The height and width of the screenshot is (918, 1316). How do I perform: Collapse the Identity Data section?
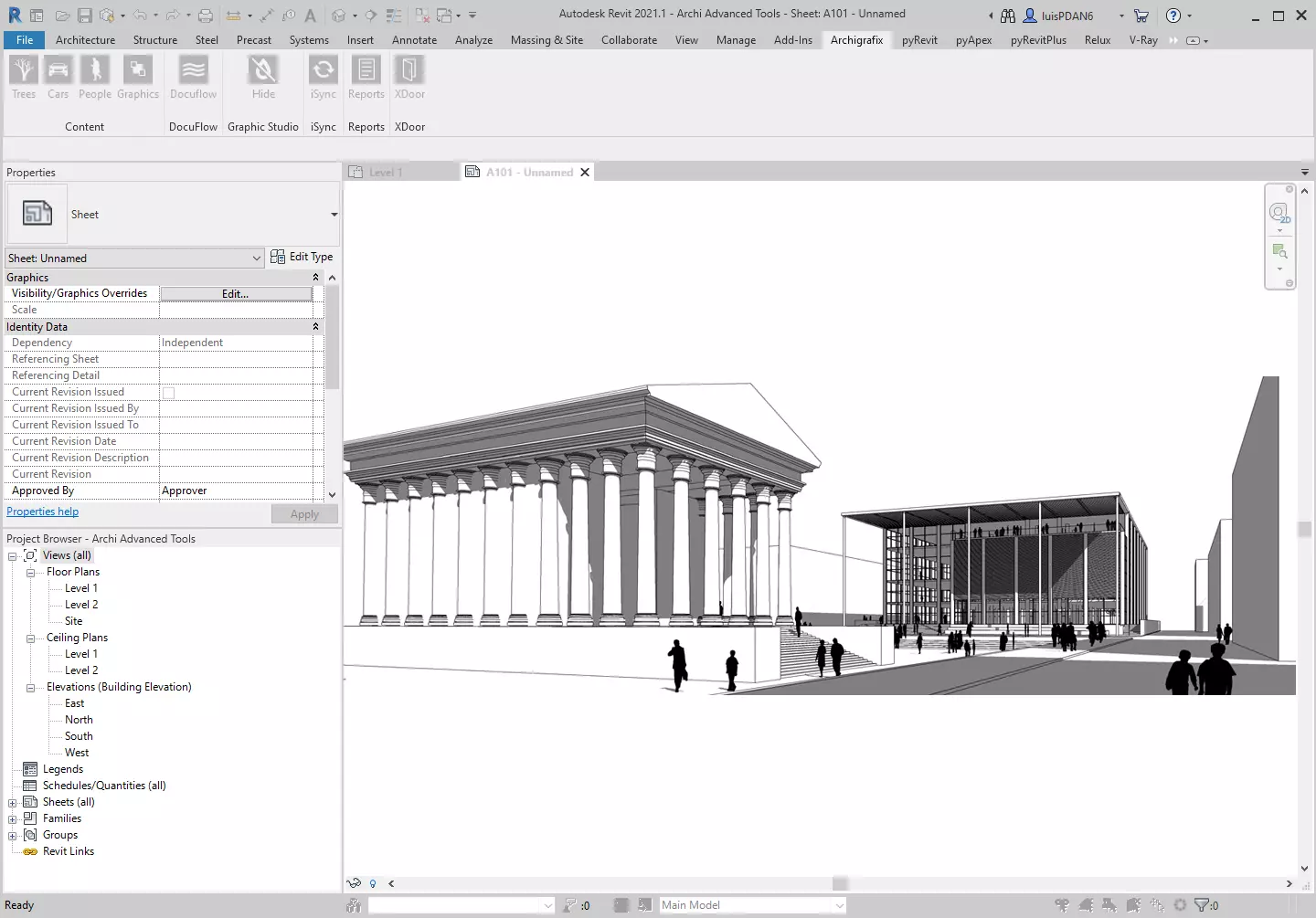316,327
